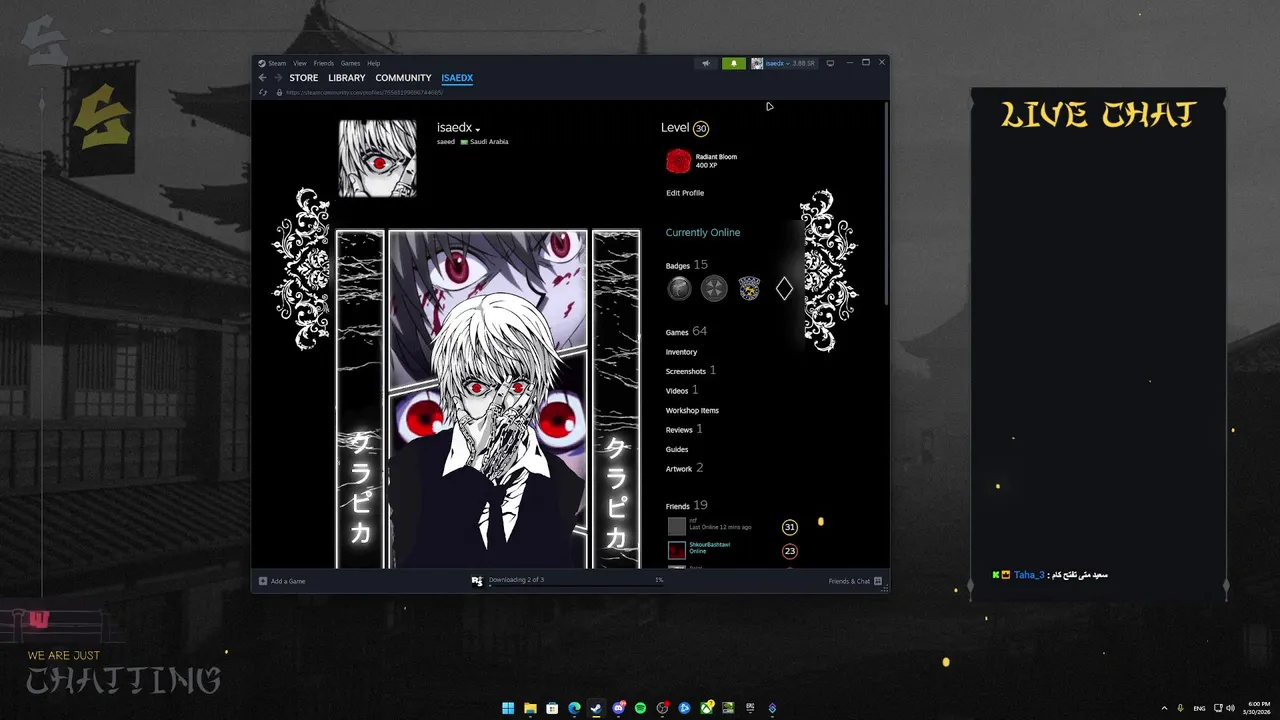The height and width of the screenshot is (720, 1280).
Task: Click the Add a Game plus icon
Action: (263, 581)
